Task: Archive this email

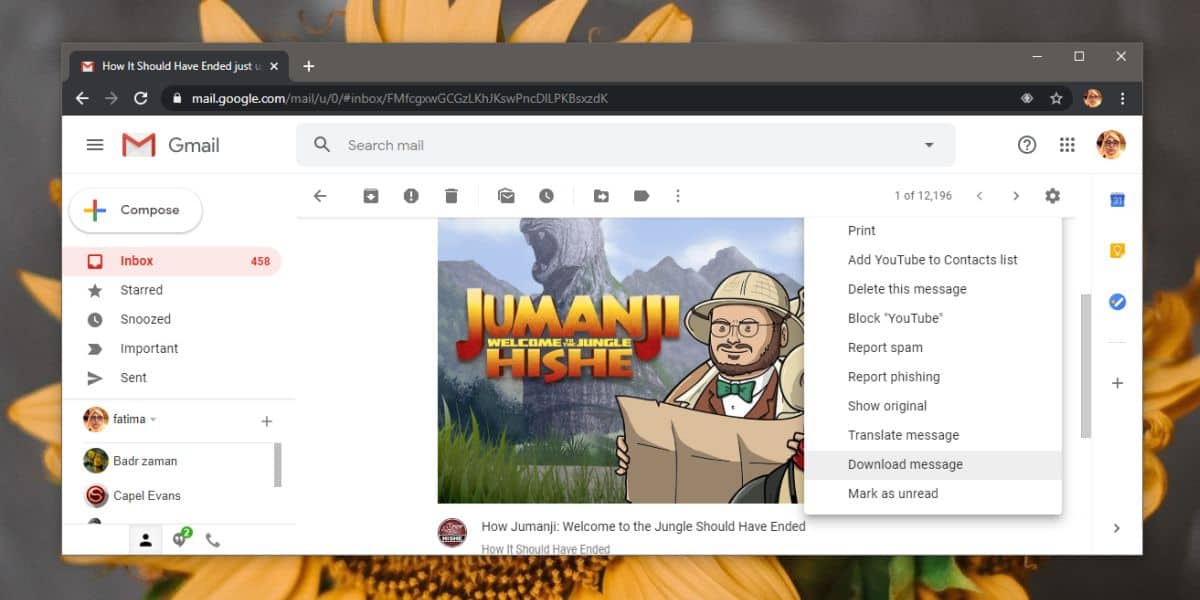Action: coord(371,196)
